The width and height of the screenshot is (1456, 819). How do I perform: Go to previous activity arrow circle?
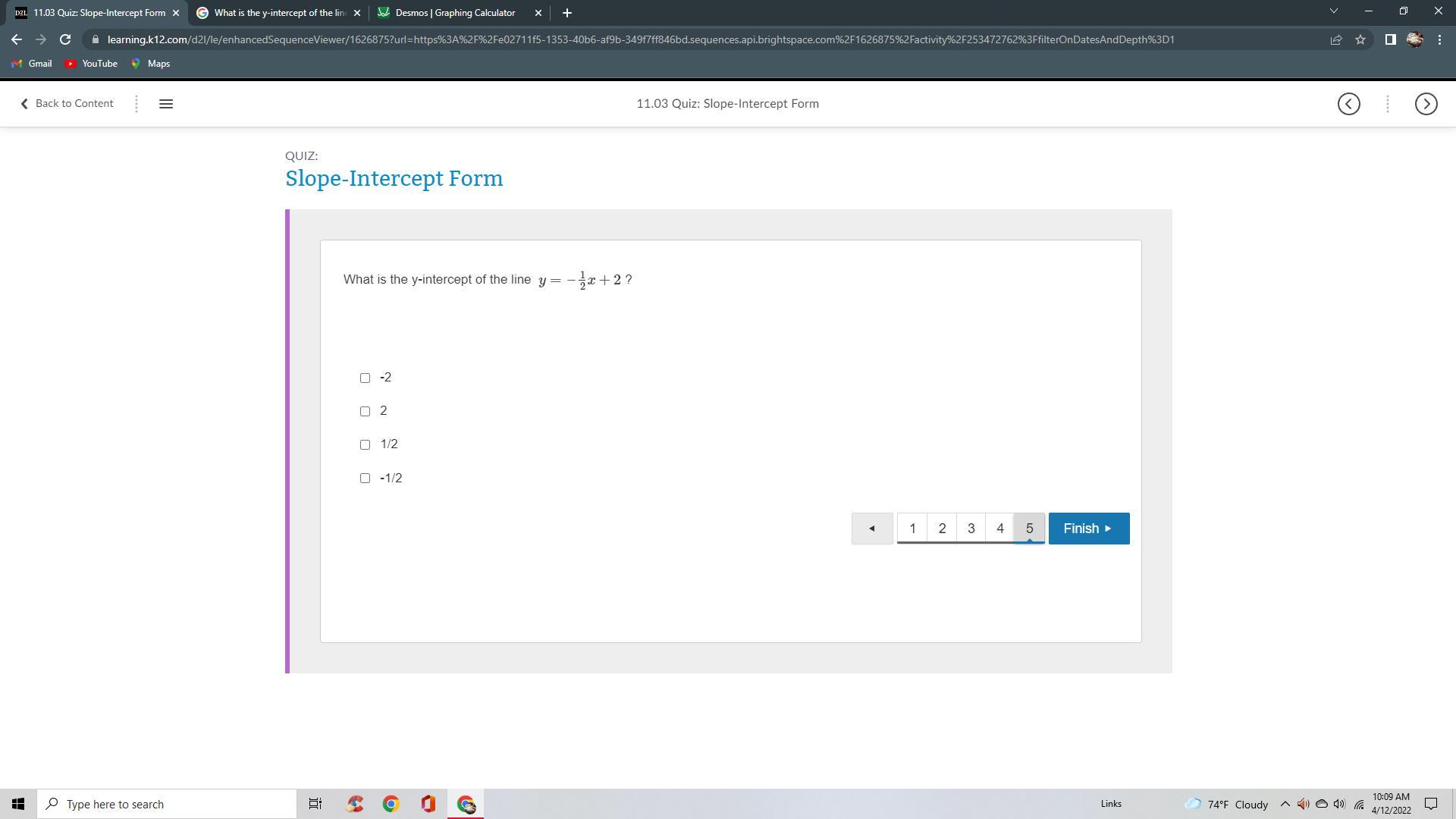[x=1348, y=104]
